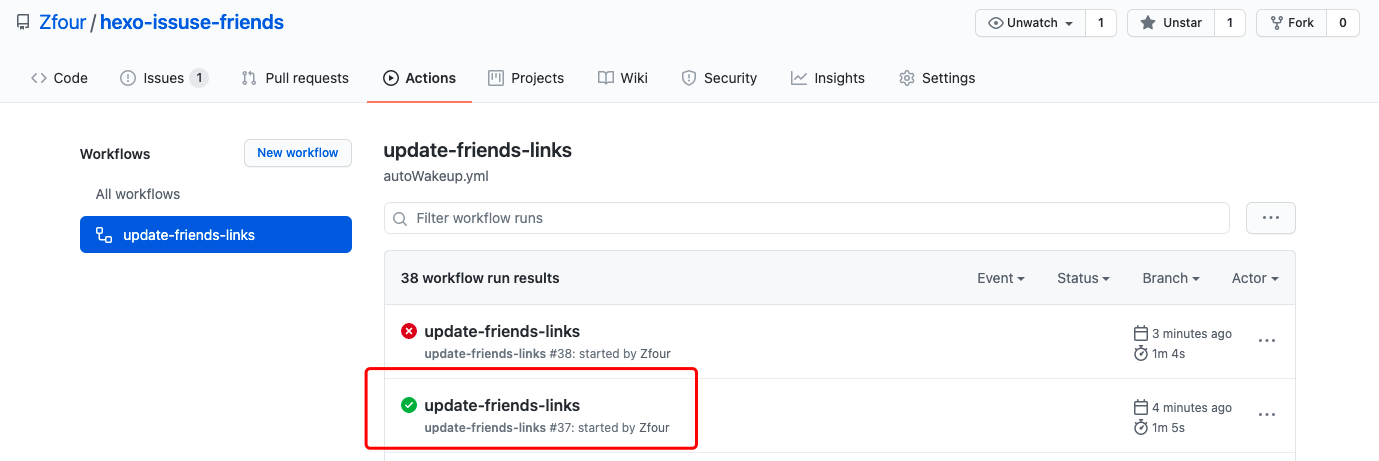Click the New workflow button
The width and height of the screenshot is (1379, 461).
[x=298, y=153]
